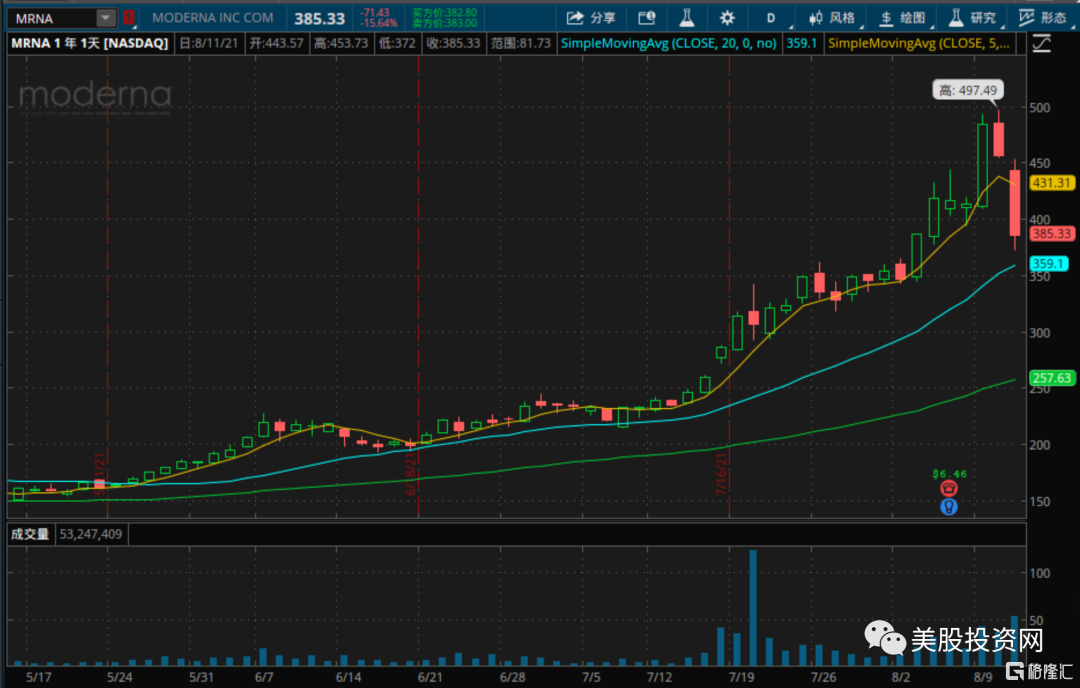This screenshot has width=1080, height=688.
Task: Click the blue lightbulb event icon
Action: tap(949, 506)
